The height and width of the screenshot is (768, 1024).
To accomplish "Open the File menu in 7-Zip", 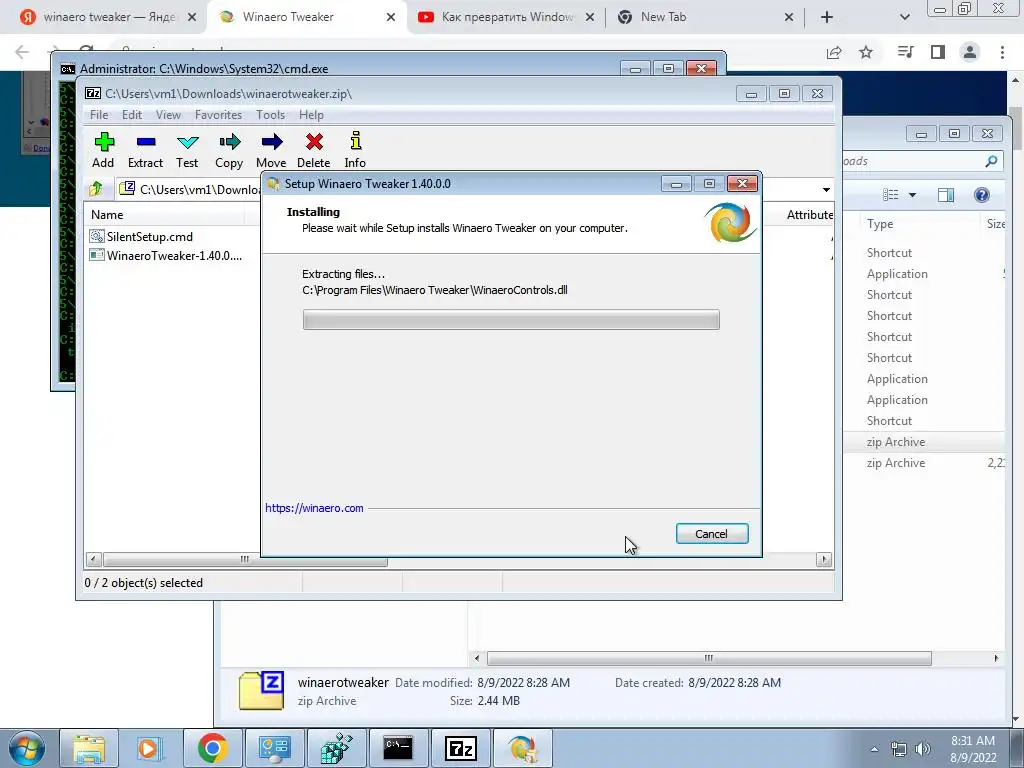I will (x=99, y=115).
